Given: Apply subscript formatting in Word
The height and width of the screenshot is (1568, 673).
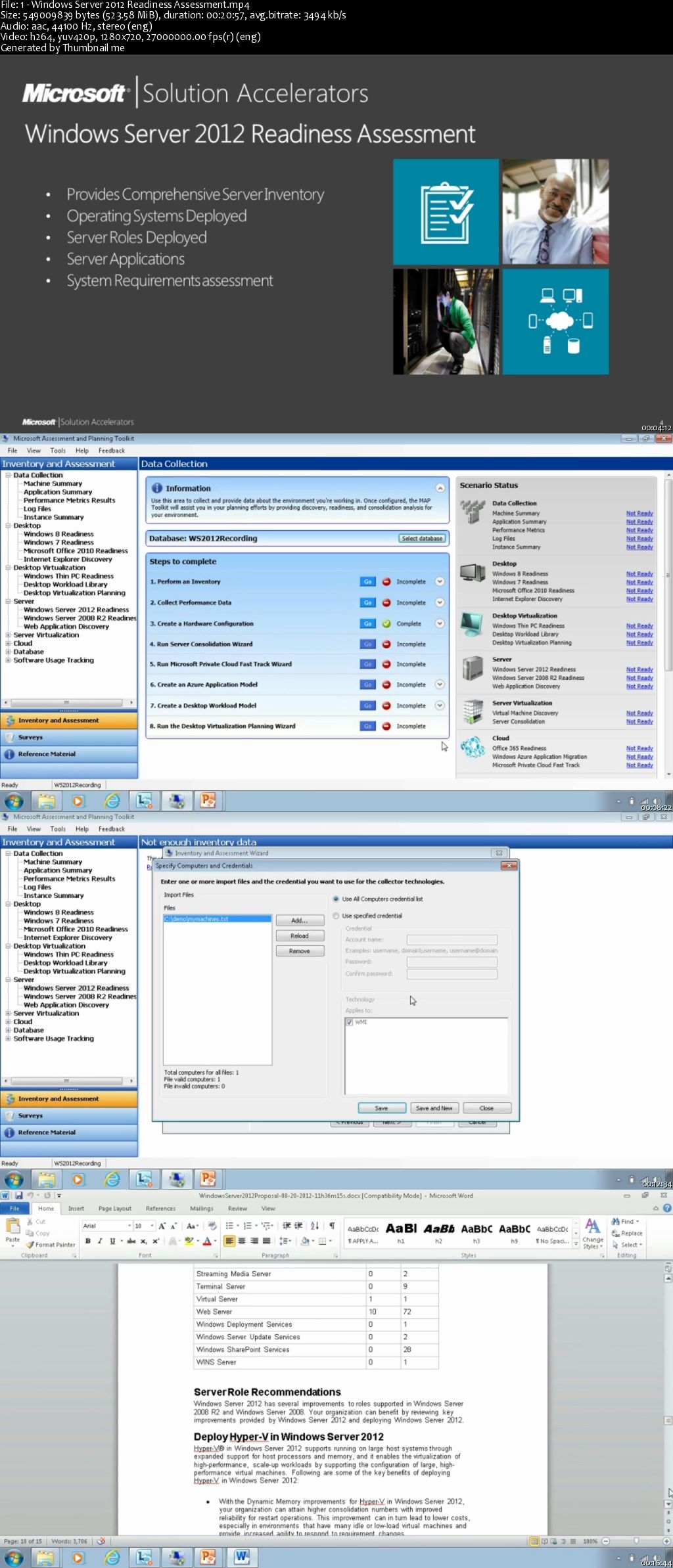Looking at the screenshot, I should click(143, 1241).
